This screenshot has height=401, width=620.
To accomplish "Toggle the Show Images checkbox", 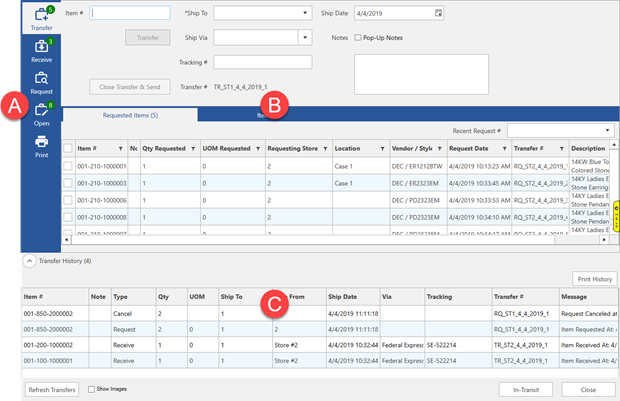I will 92,387.
